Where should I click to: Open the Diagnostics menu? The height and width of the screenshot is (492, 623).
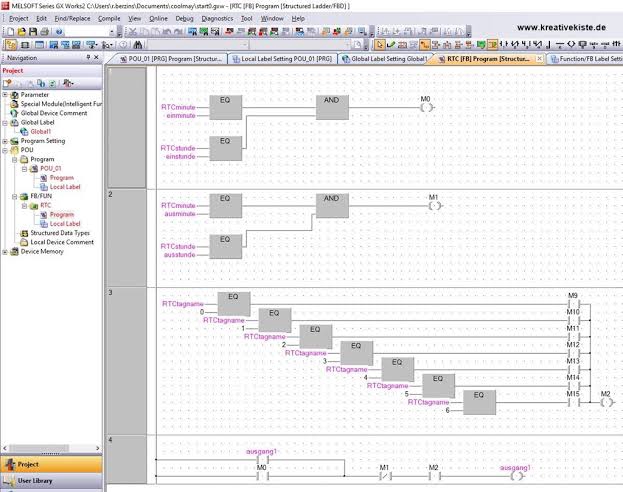point(217,18)
